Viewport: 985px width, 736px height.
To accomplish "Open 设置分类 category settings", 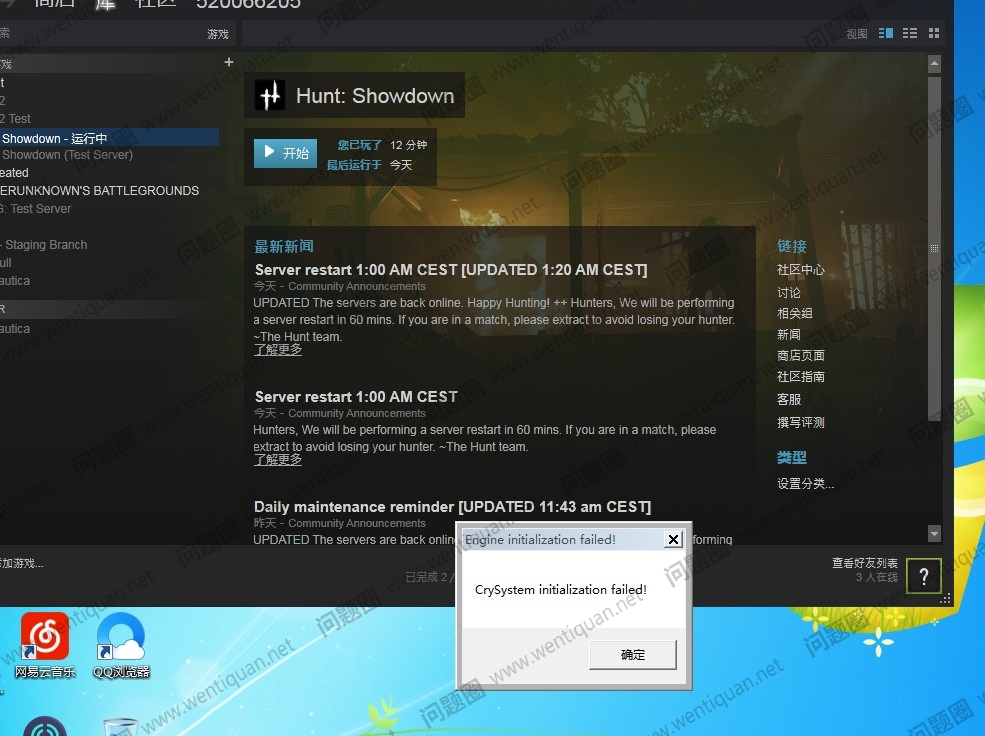I will pyautogui.click(x=805, y=484).
